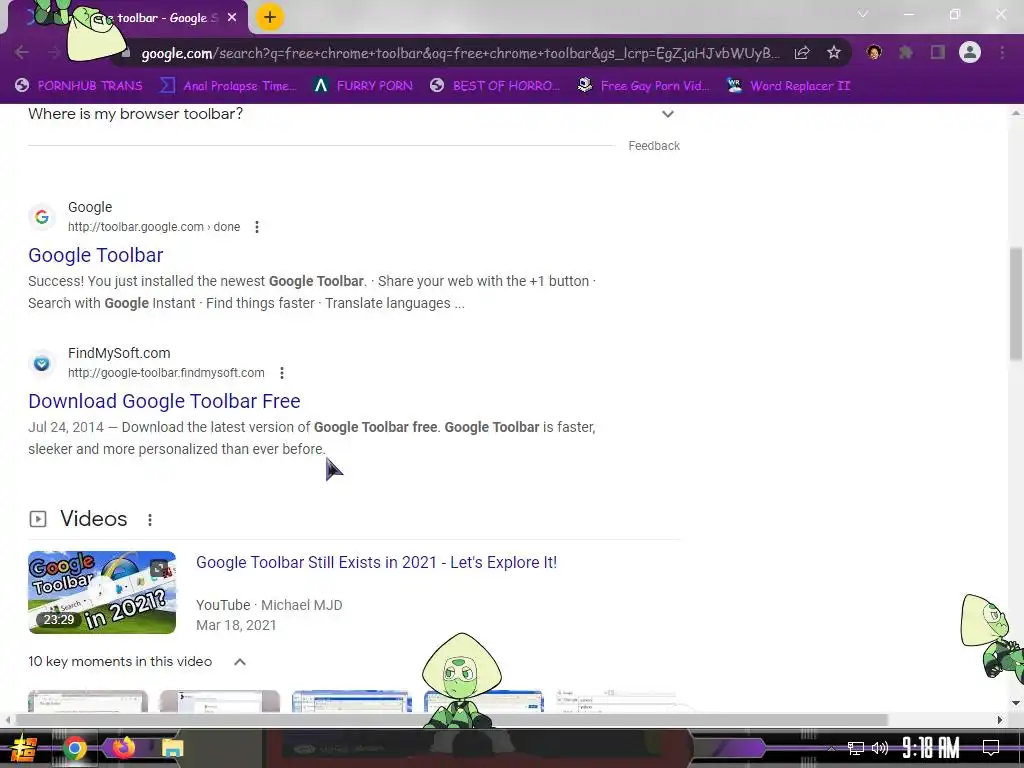
Task: Click the horizontal scrollbar at the page bottom
Action: coord(451,720)
